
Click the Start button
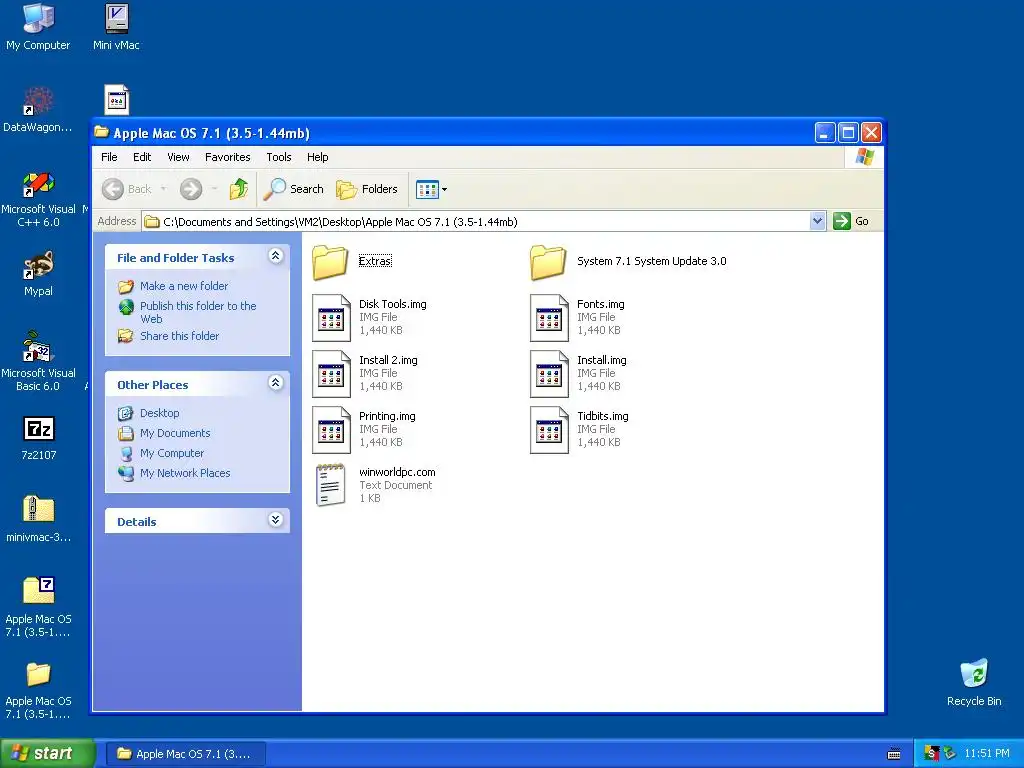coord(47,753)
